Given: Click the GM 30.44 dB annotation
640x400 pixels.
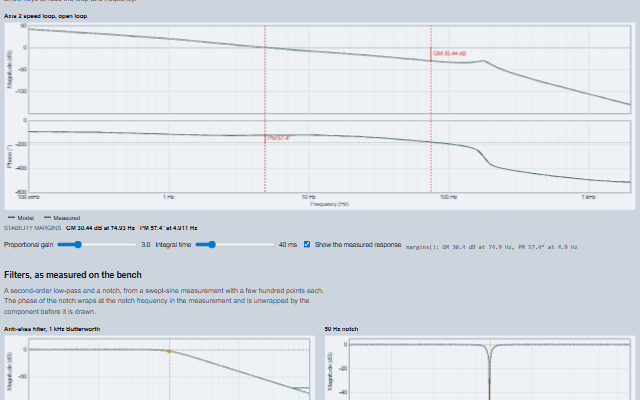Looking at the screenshot, I should click(x=449, y=53).
